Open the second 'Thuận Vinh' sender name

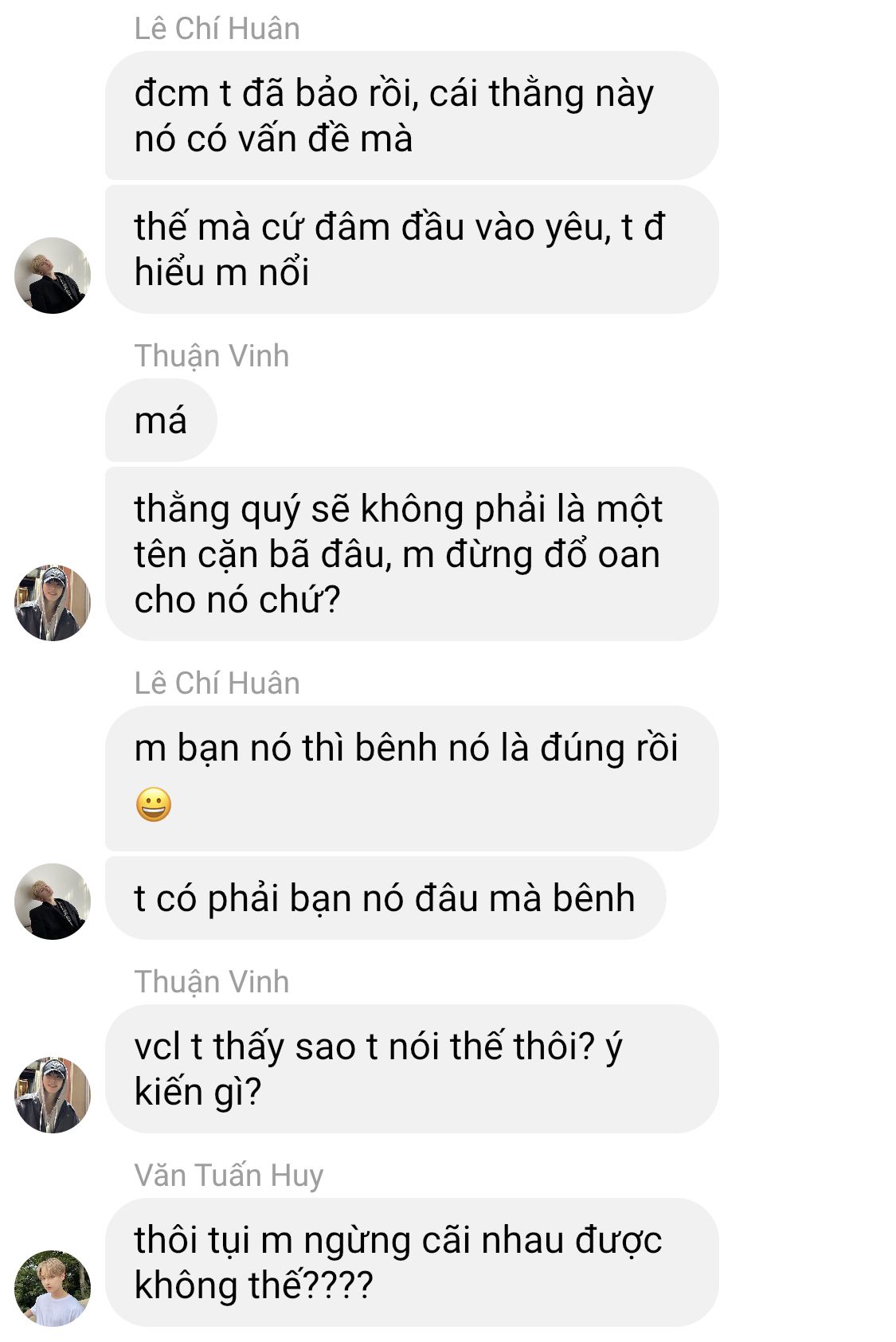(x=211, y=982)
